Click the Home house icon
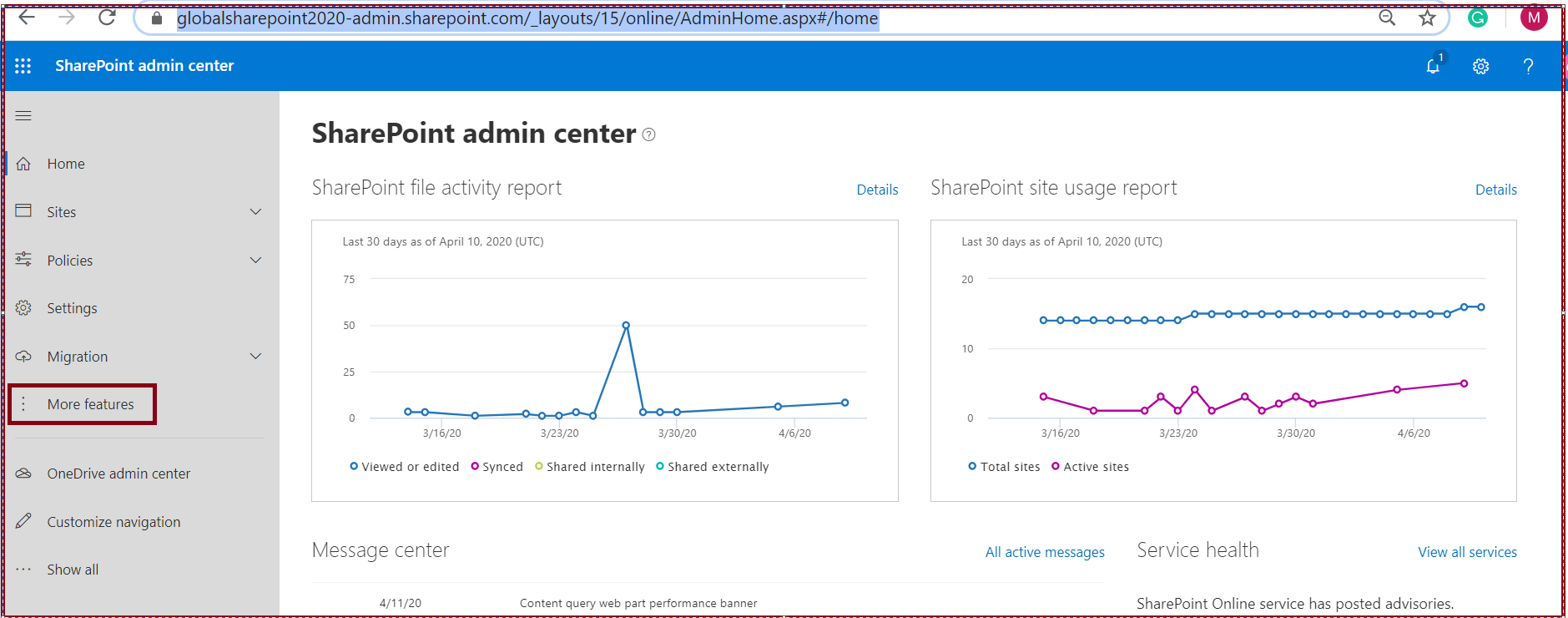The height and width of the screenshot is (618, 1568). [x=23, y=164]
